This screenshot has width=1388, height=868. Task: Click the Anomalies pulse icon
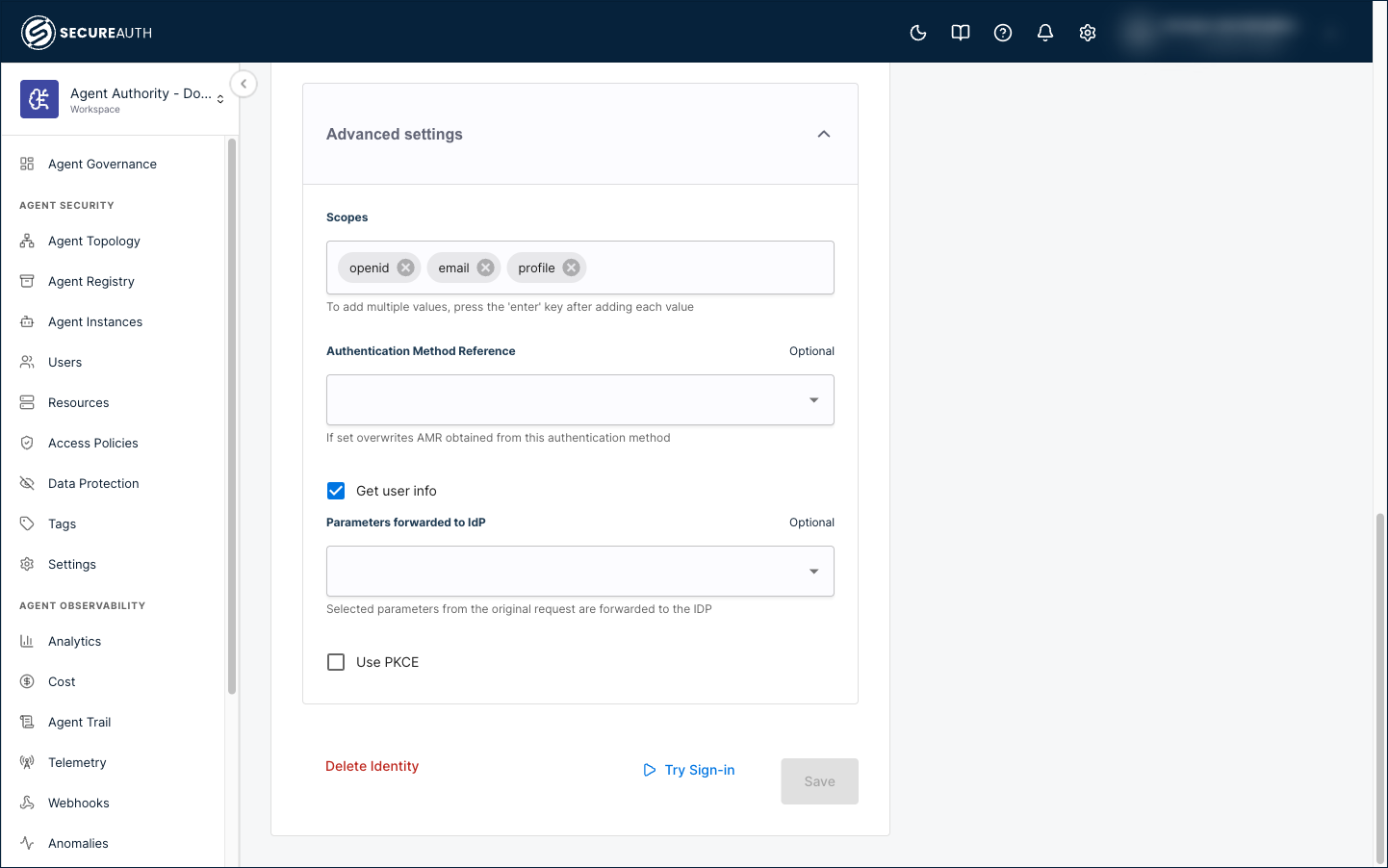pos(27,843)
